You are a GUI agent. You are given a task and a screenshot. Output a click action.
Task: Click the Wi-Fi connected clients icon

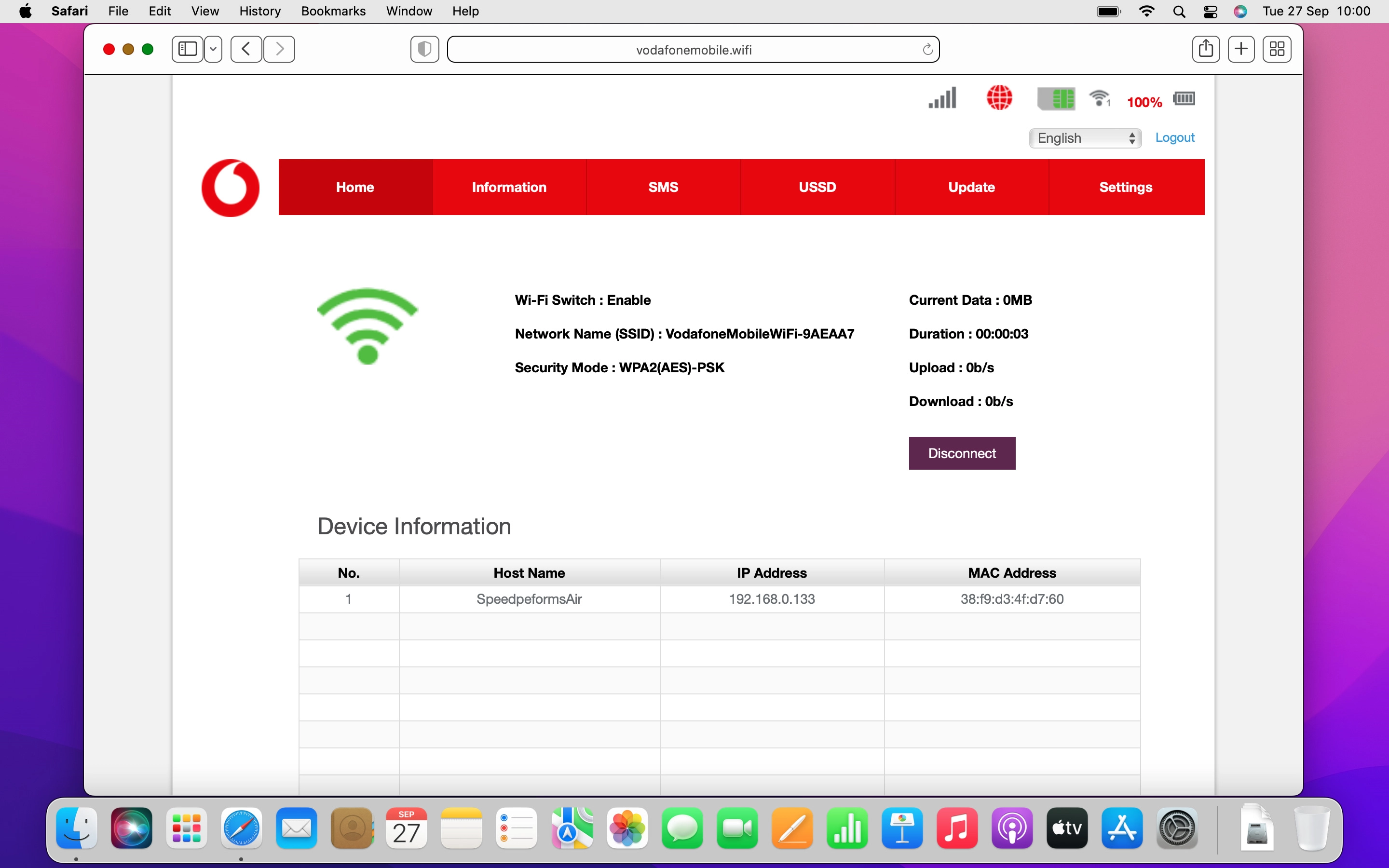click(1100, 98)
